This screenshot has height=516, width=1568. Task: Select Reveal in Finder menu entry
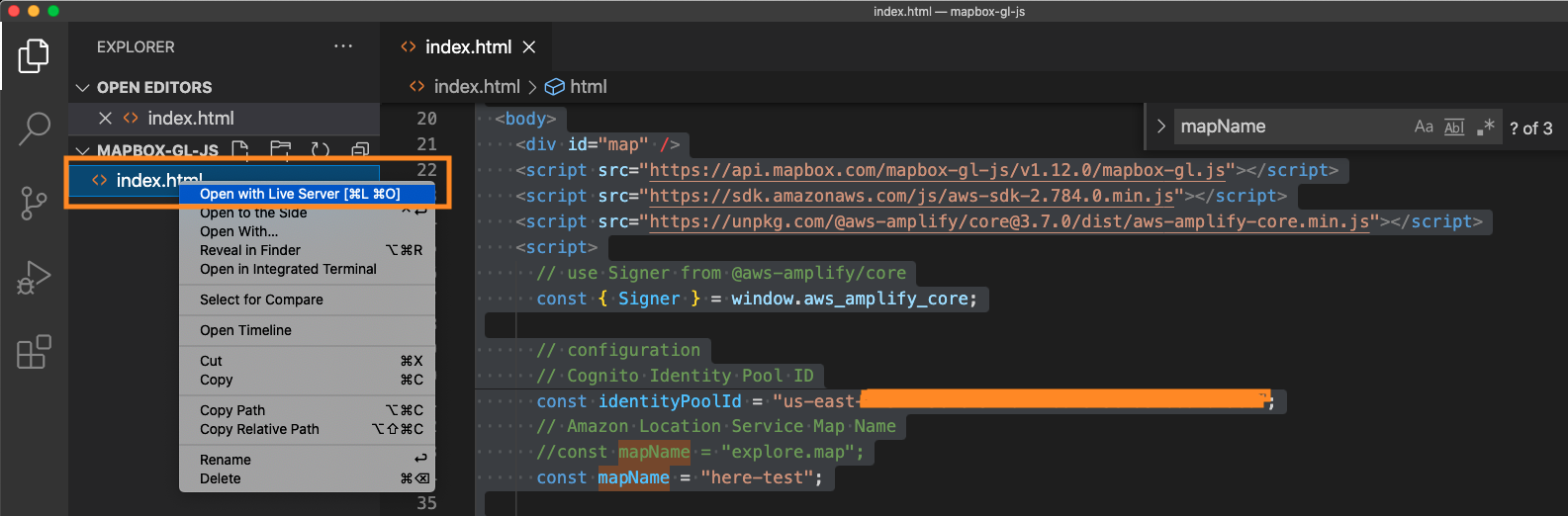click(x=250, y=250)
